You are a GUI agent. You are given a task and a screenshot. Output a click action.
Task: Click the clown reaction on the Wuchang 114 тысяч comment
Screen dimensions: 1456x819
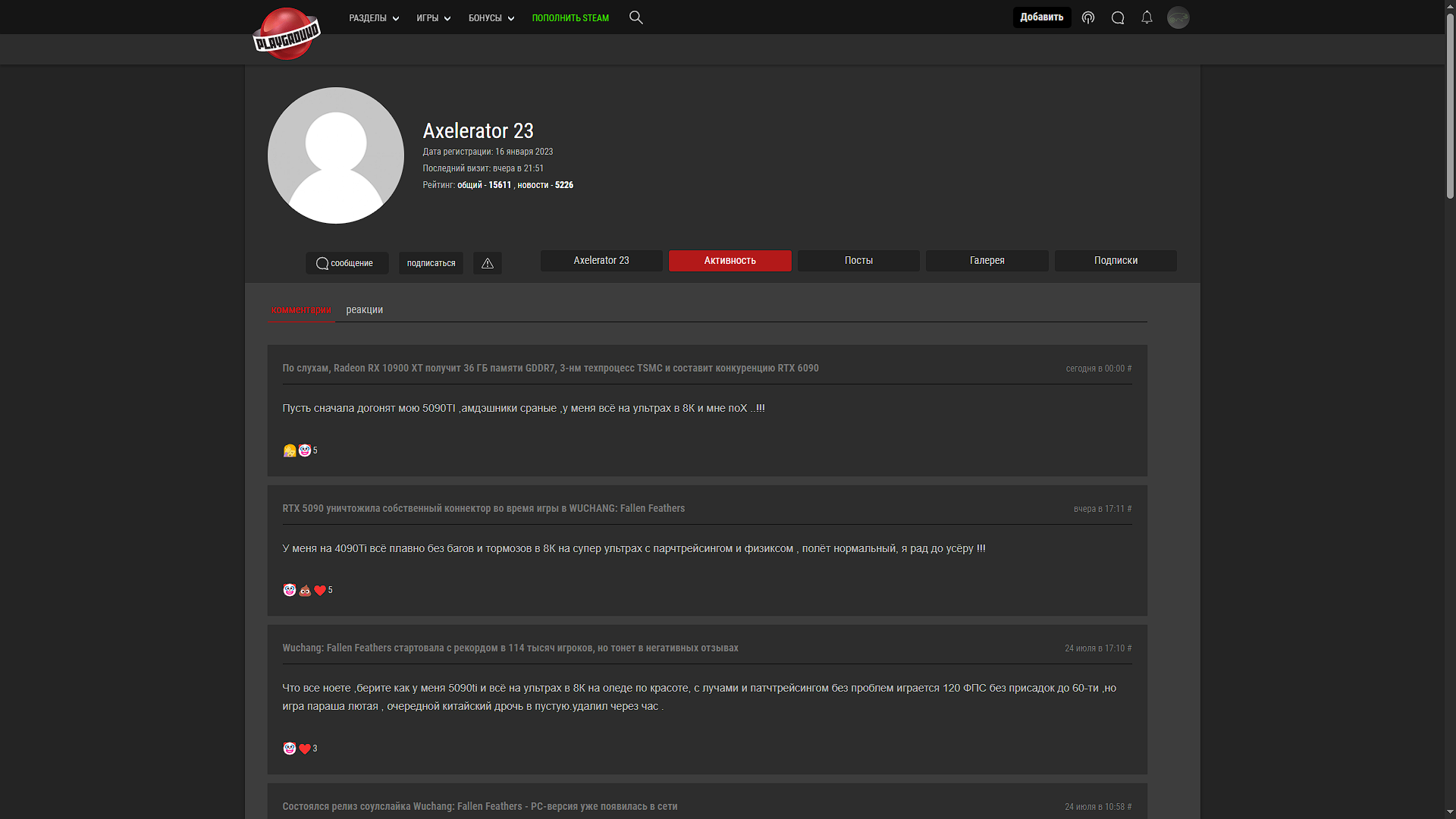click(290, 748)
